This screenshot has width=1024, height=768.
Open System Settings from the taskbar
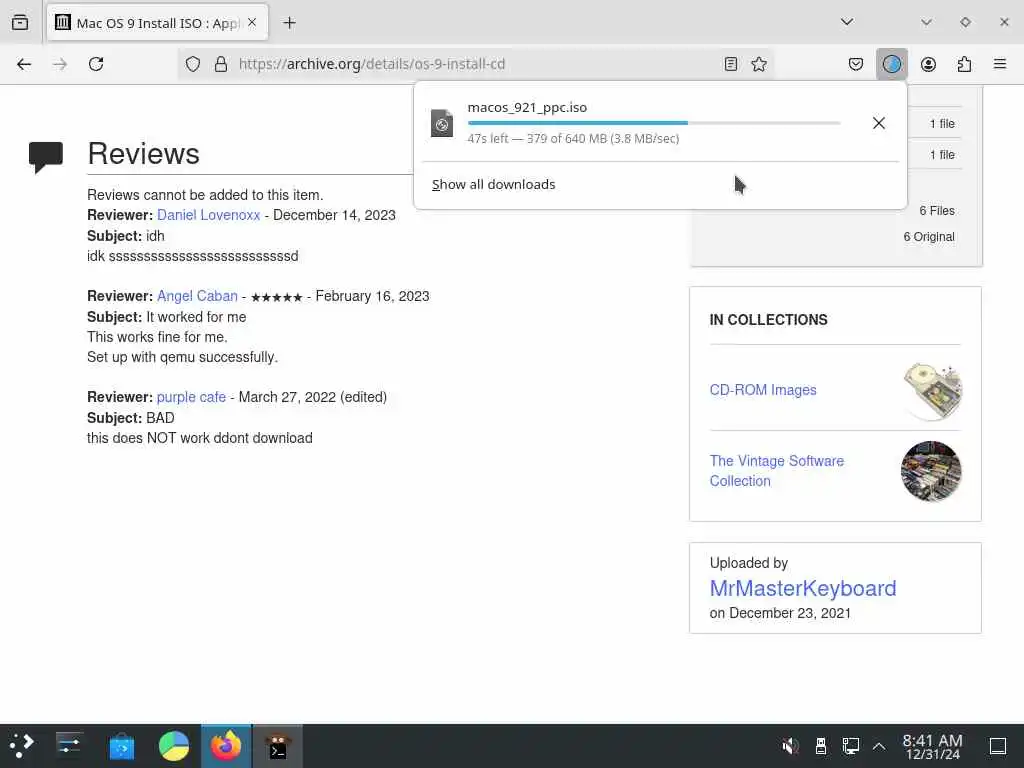pyautogui.click(x=69, y=746)
